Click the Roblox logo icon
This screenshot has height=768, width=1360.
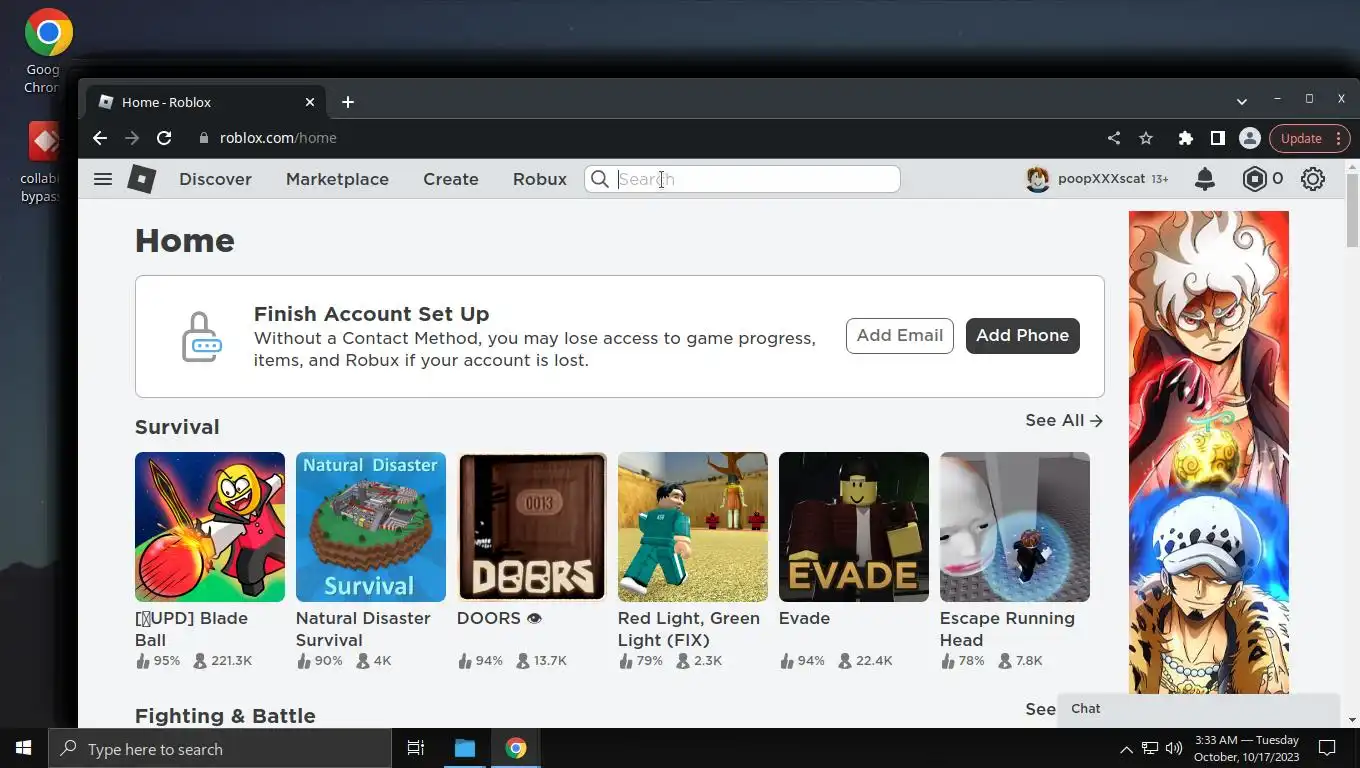142,179
